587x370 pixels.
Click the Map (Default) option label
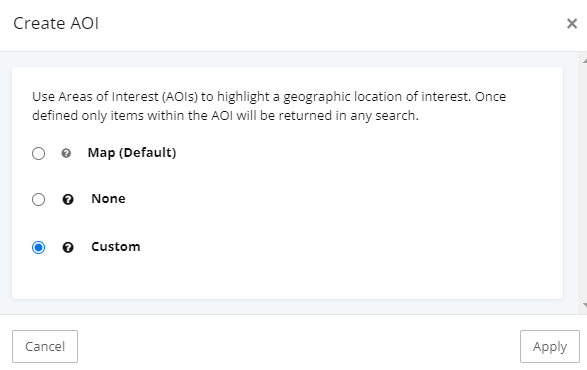click(132, 153)
